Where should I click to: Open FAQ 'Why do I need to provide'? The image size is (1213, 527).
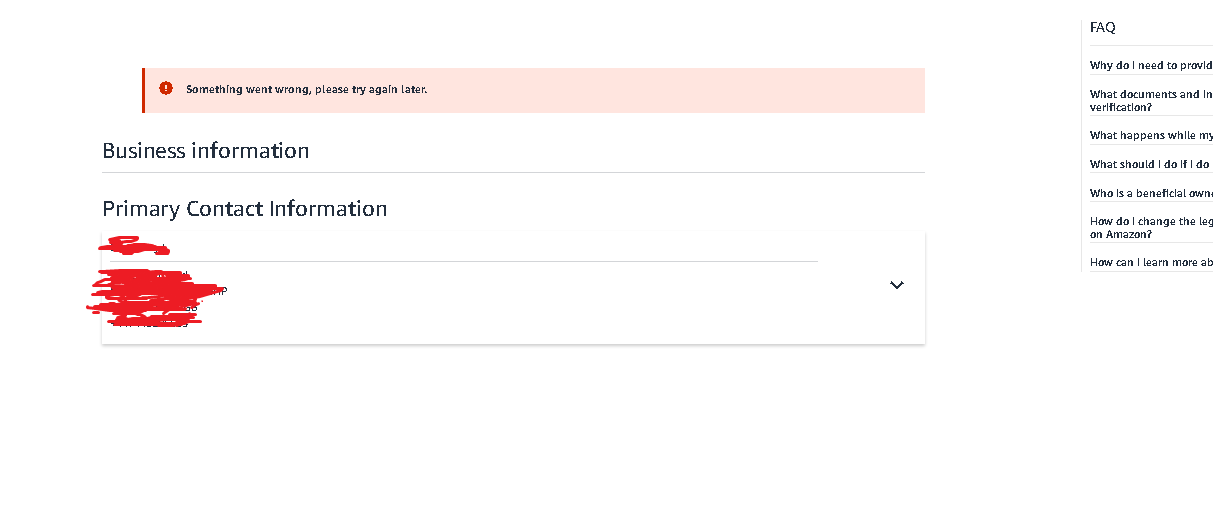pos(1151,65)
